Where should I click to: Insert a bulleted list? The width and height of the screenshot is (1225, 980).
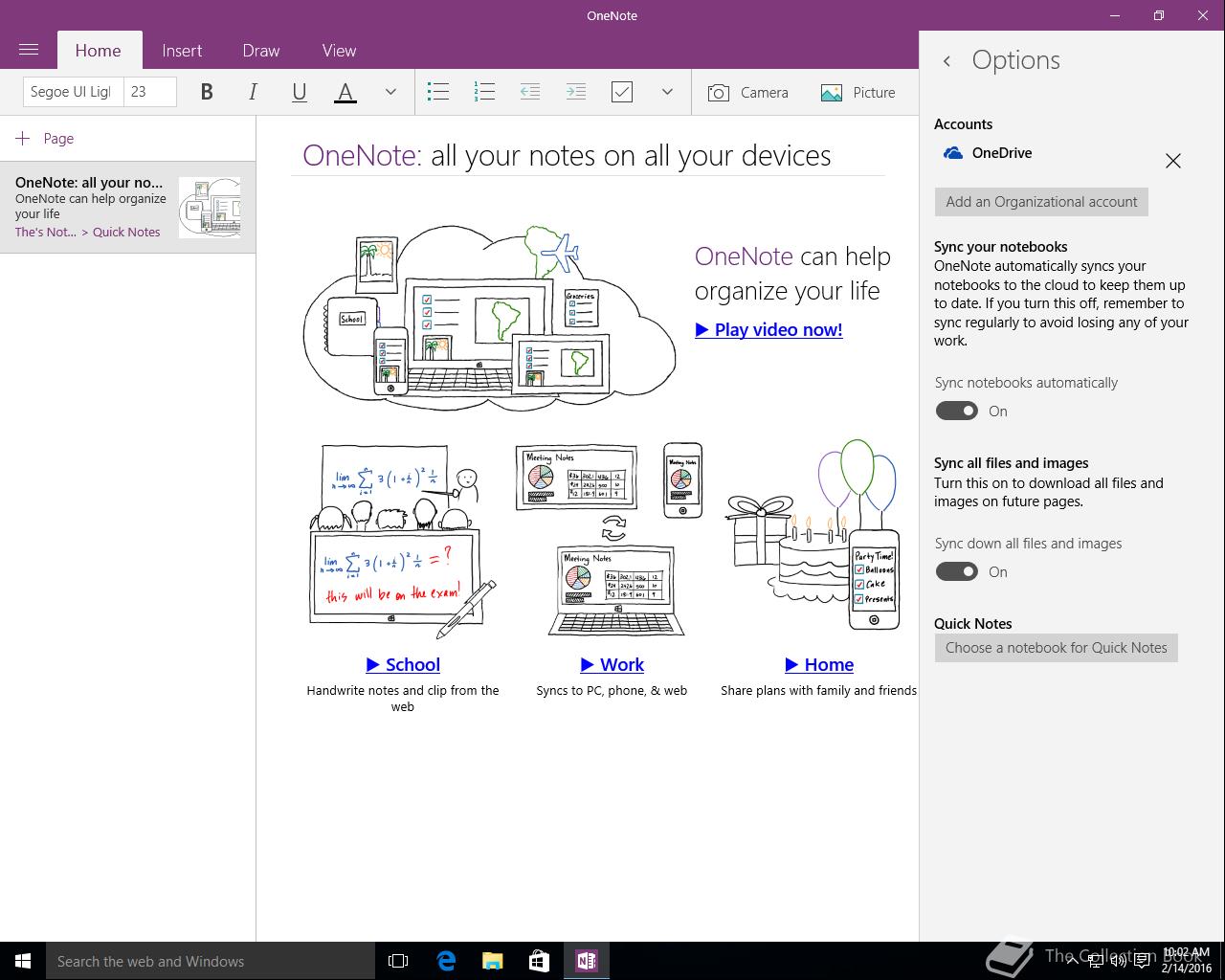click(438, 92)
